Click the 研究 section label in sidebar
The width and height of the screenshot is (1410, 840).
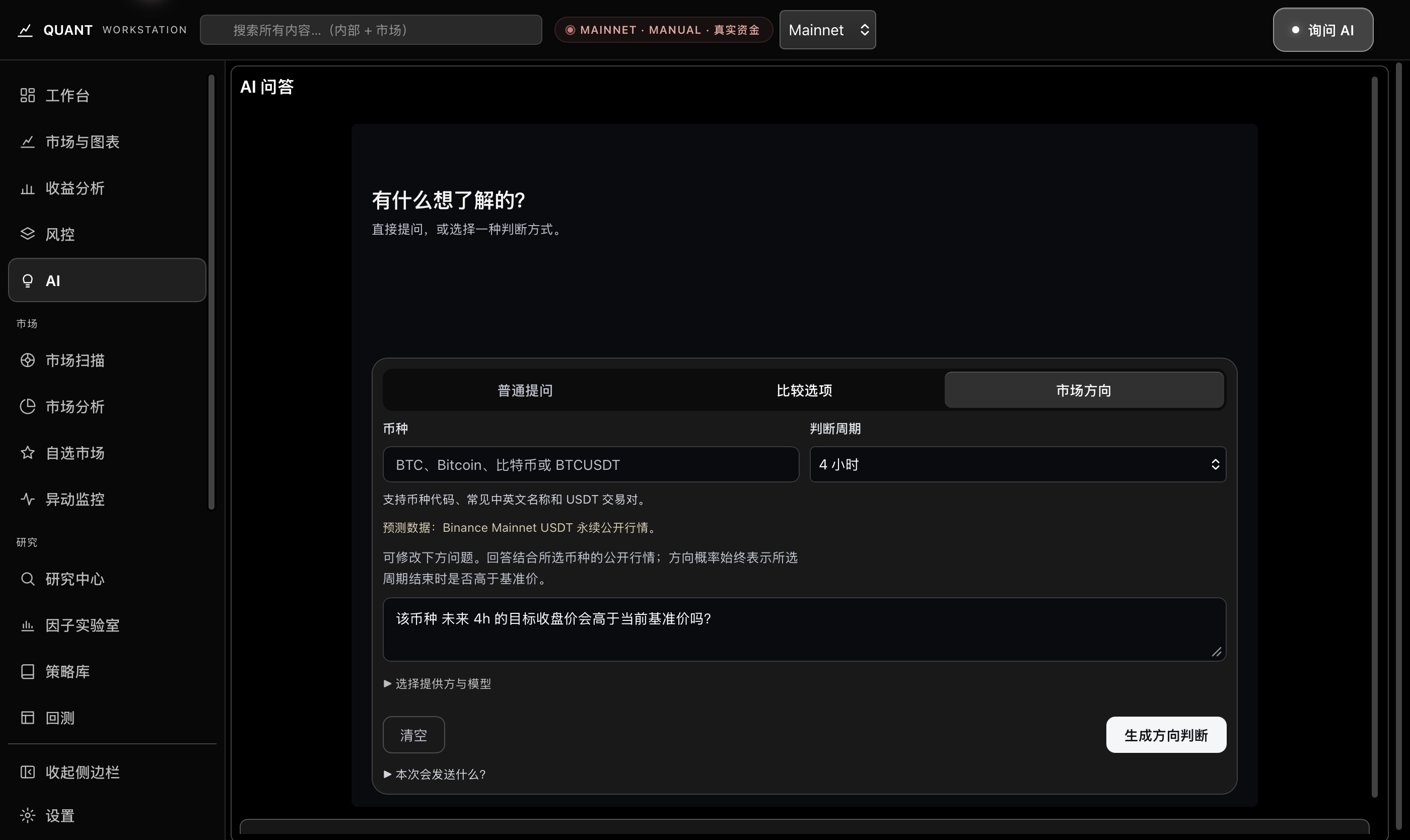coord(27,542)
